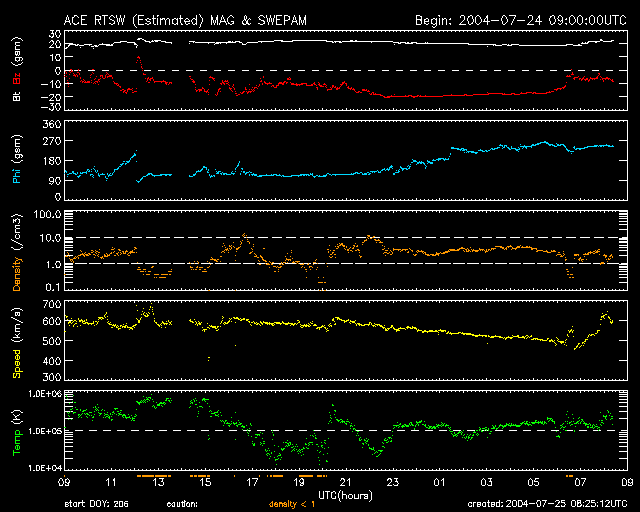Select the '-30' tick on the Bt Bz axis
Image resolution: width=640 pixels, height=512 pixels.
pos(51,107)
